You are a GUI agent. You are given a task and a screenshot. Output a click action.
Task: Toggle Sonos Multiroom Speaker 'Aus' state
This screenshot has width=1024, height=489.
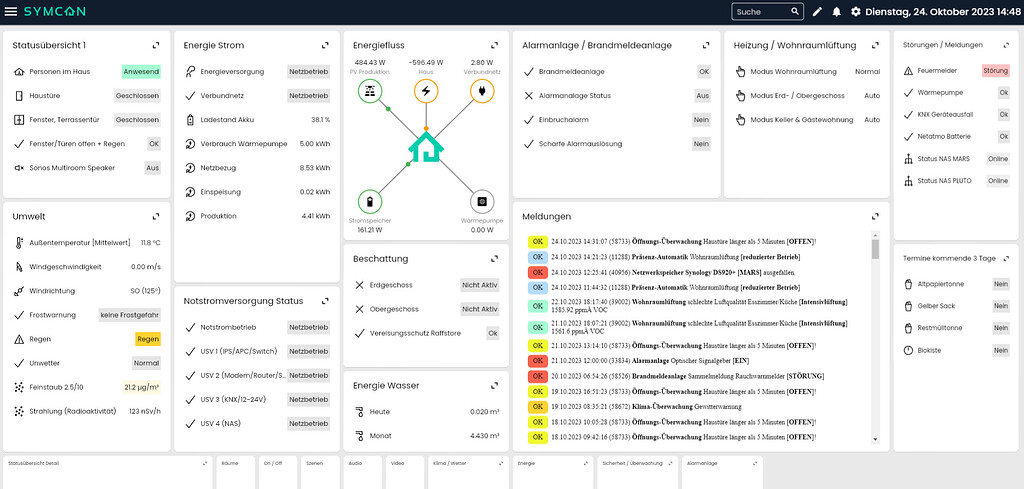click(x=152, y=168)
